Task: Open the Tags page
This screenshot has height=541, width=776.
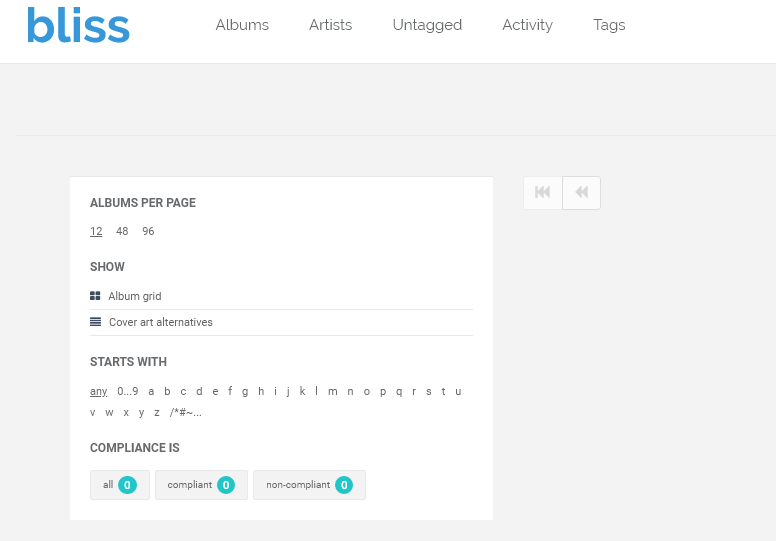Action: pyautogui.click(x=609, y=25)
